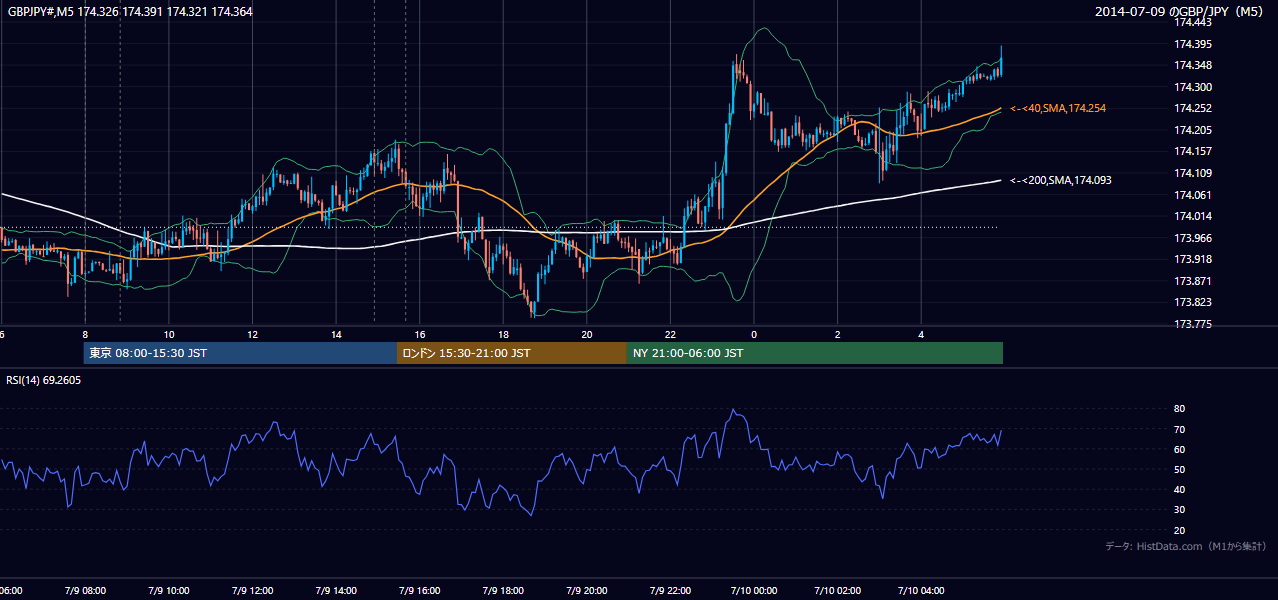Click hour tick 8 below price chart
The width and height of the screenshot is (1278, 600).
click(x=85, y=334)
